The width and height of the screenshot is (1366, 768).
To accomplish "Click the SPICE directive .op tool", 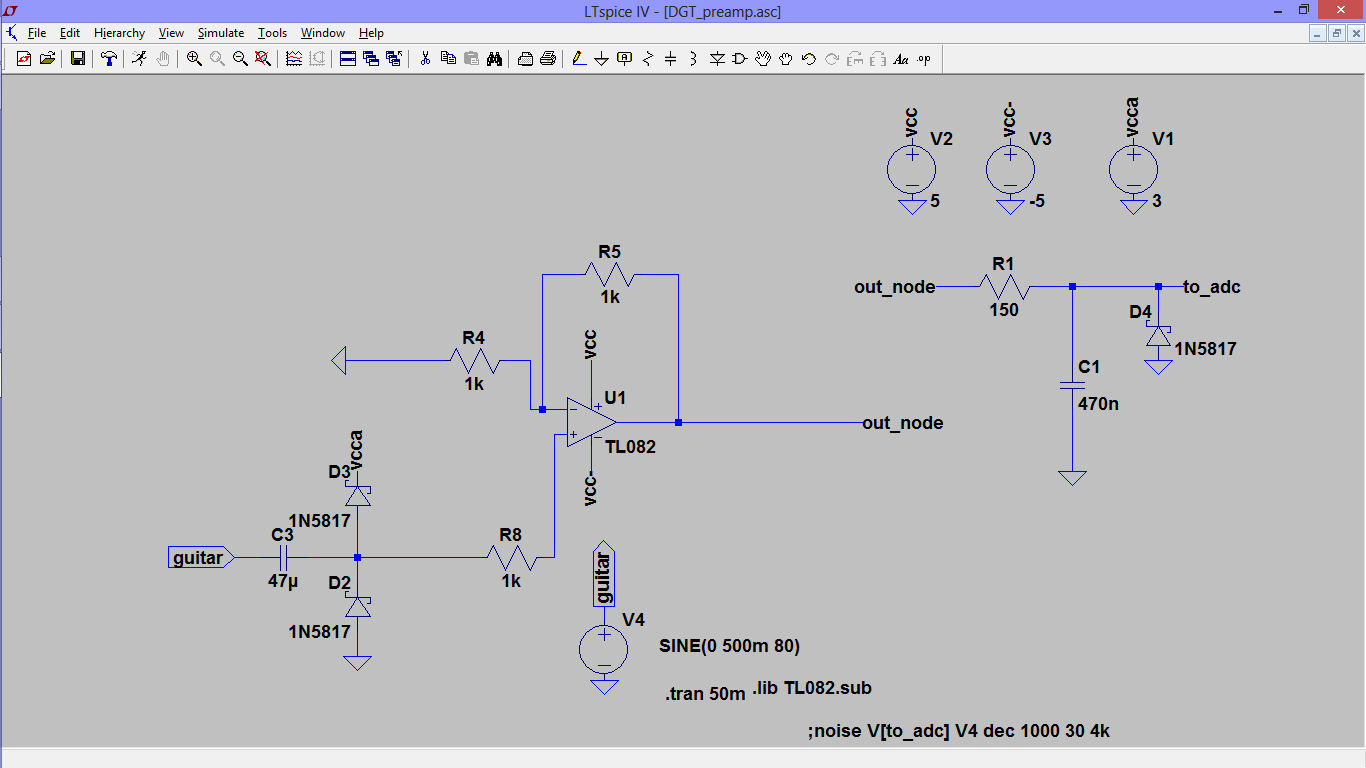I will [924, 59].
